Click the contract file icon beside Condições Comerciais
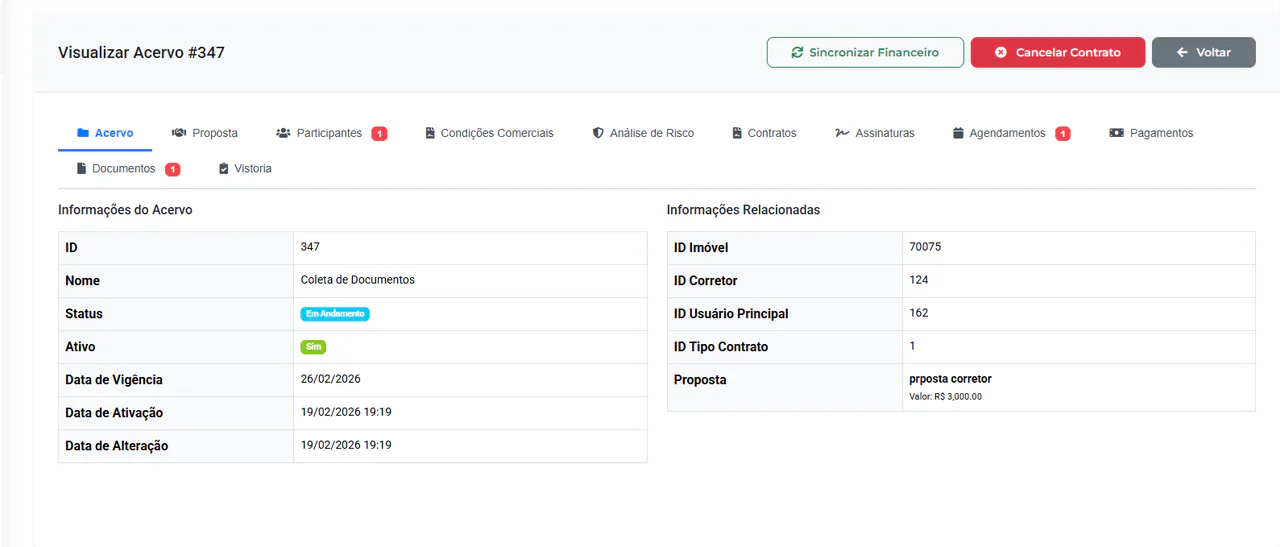The image size is (1280, 547). [x=430, y=133]
